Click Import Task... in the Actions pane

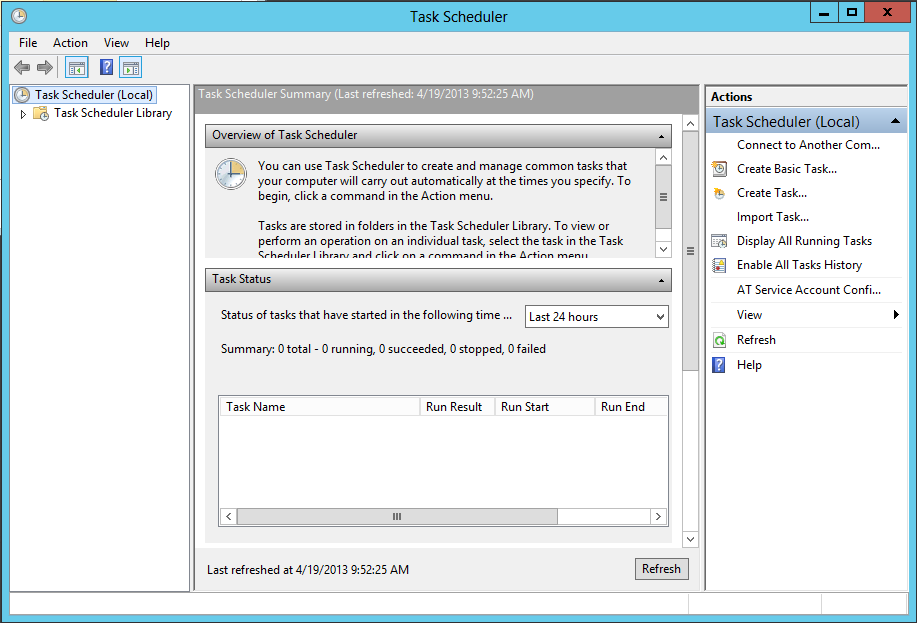(x=772, y=217)
